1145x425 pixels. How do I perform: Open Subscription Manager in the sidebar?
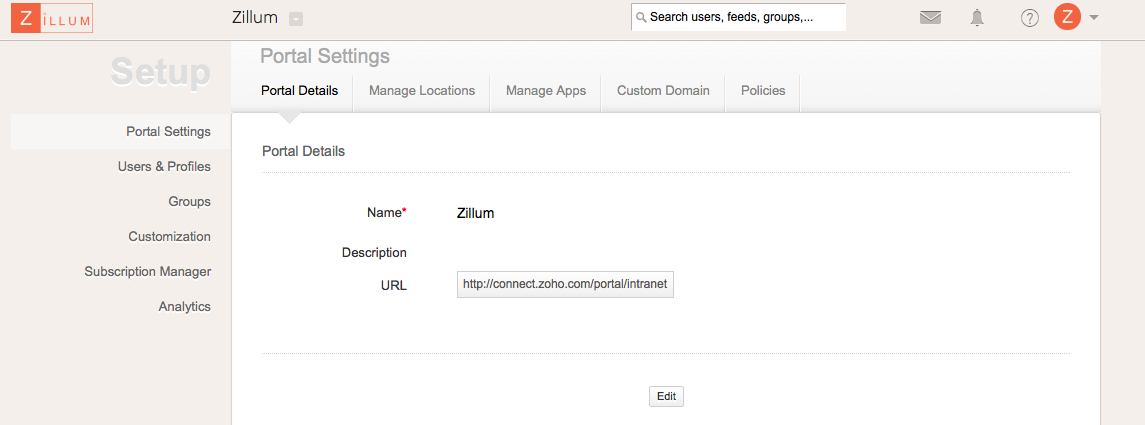click(147, 271)
